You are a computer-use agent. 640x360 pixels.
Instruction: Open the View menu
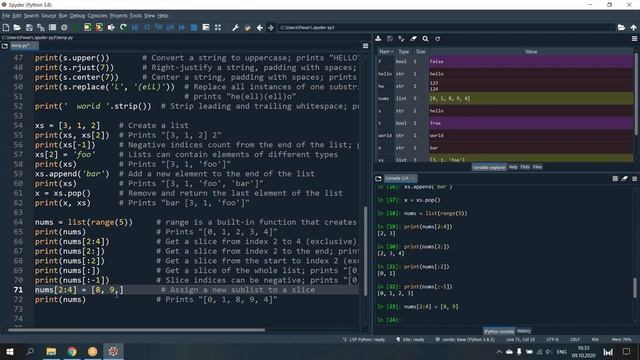[x=149, y=16]
